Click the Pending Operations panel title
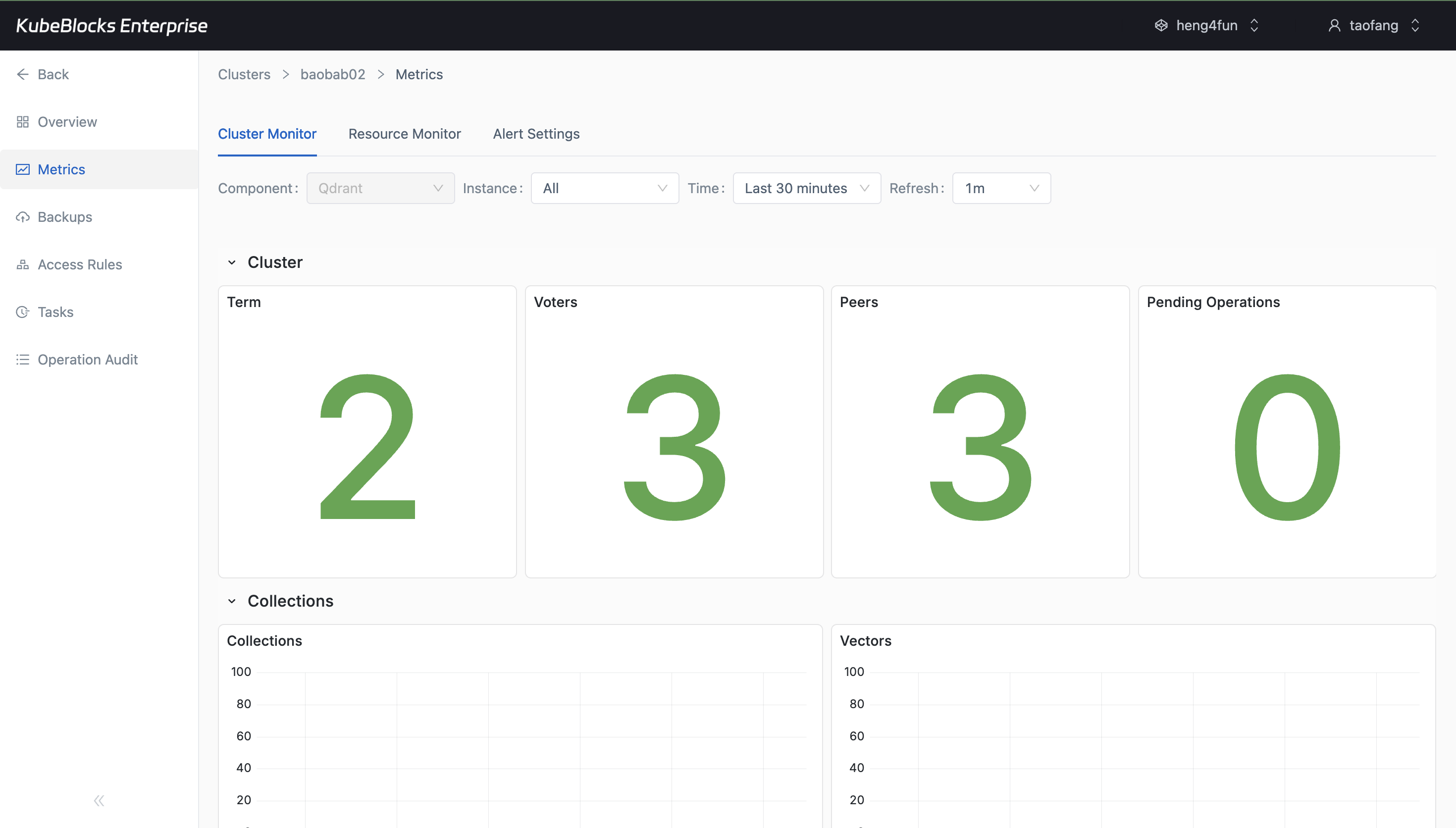1456x828 pixels. pyautogui.click(x=1213, y=302)
